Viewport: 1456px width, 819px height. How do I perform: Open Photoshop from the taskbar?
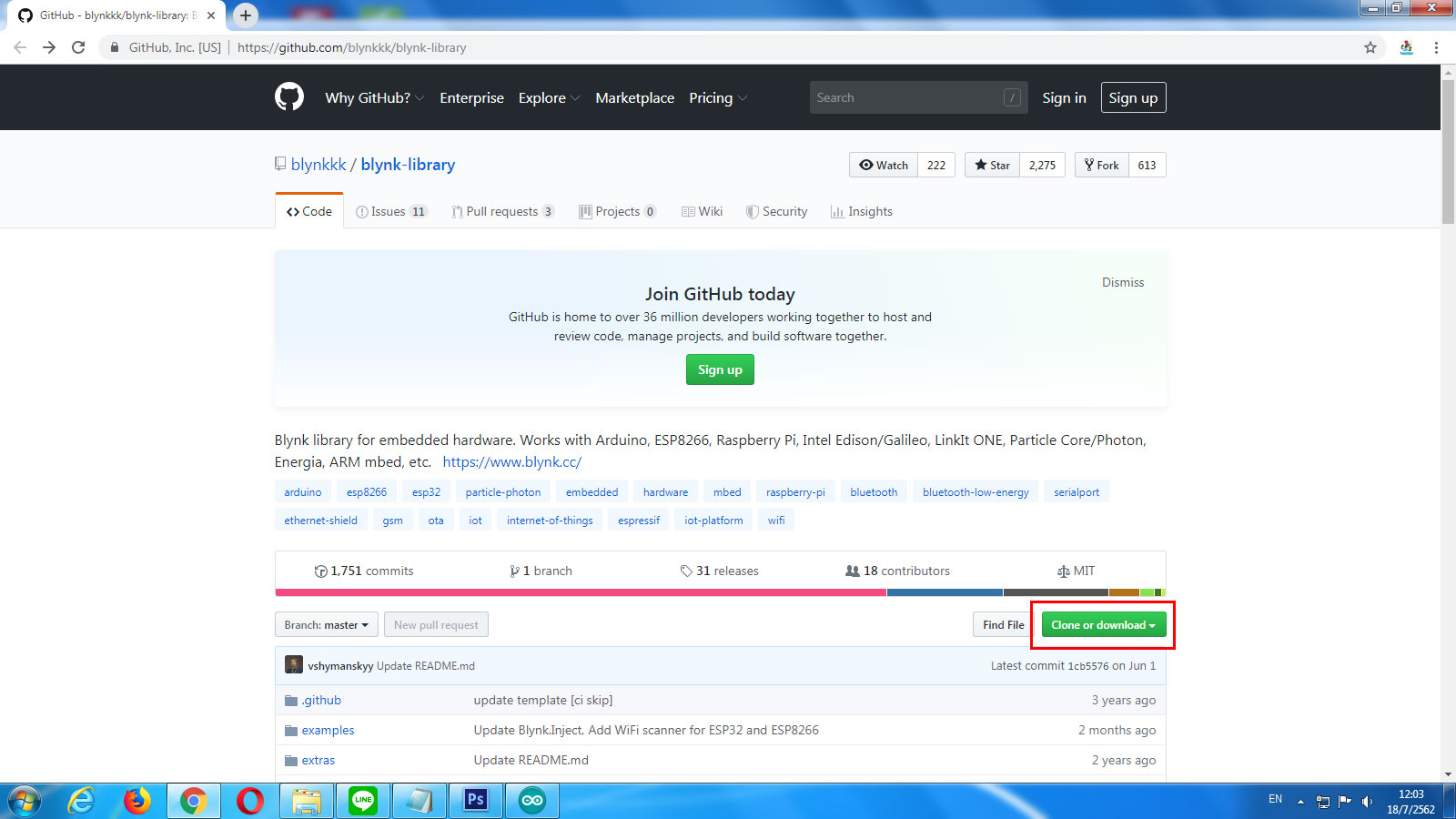point(476,801)
